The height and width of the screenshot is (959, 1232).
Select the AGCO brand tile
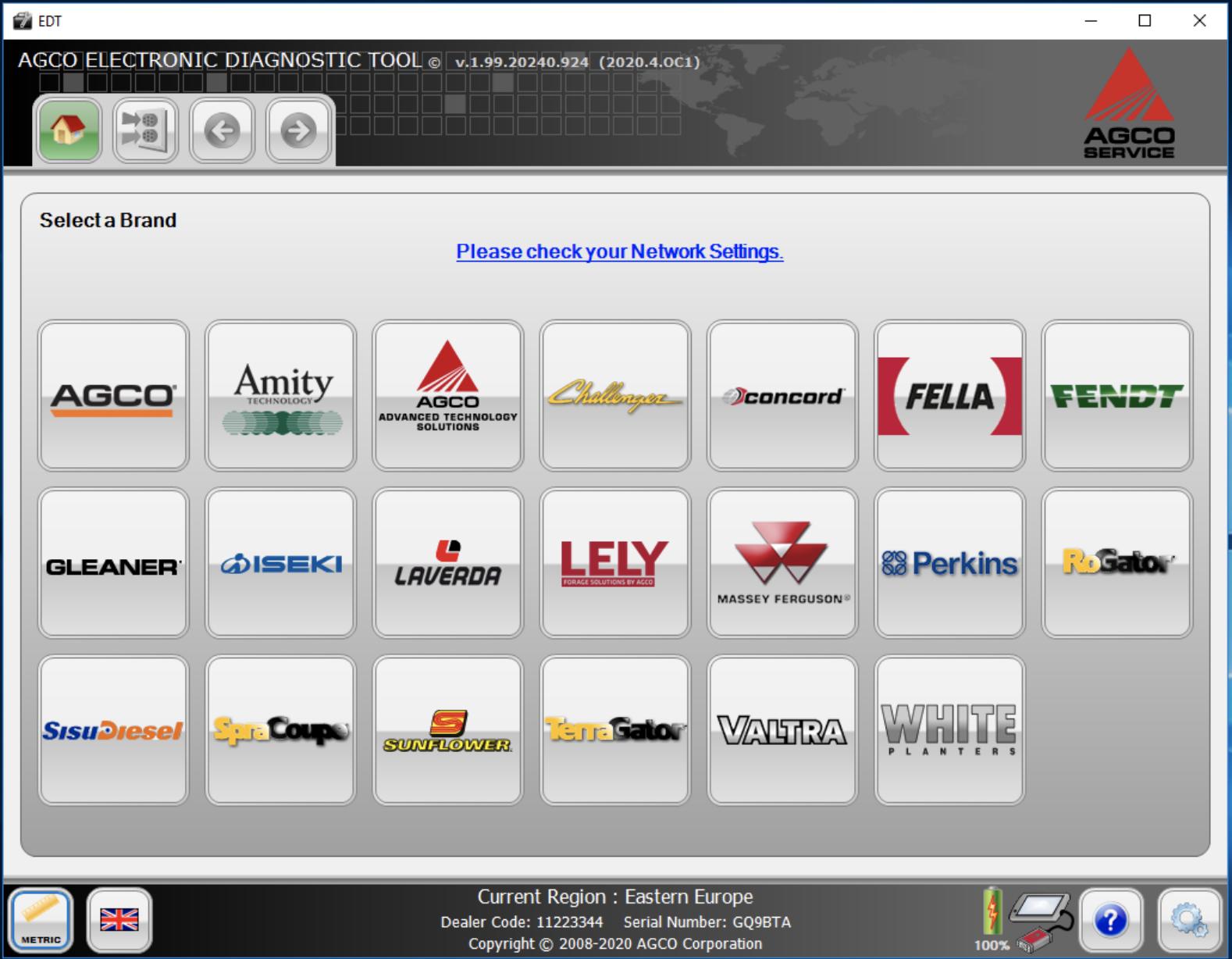click(113, 395)
